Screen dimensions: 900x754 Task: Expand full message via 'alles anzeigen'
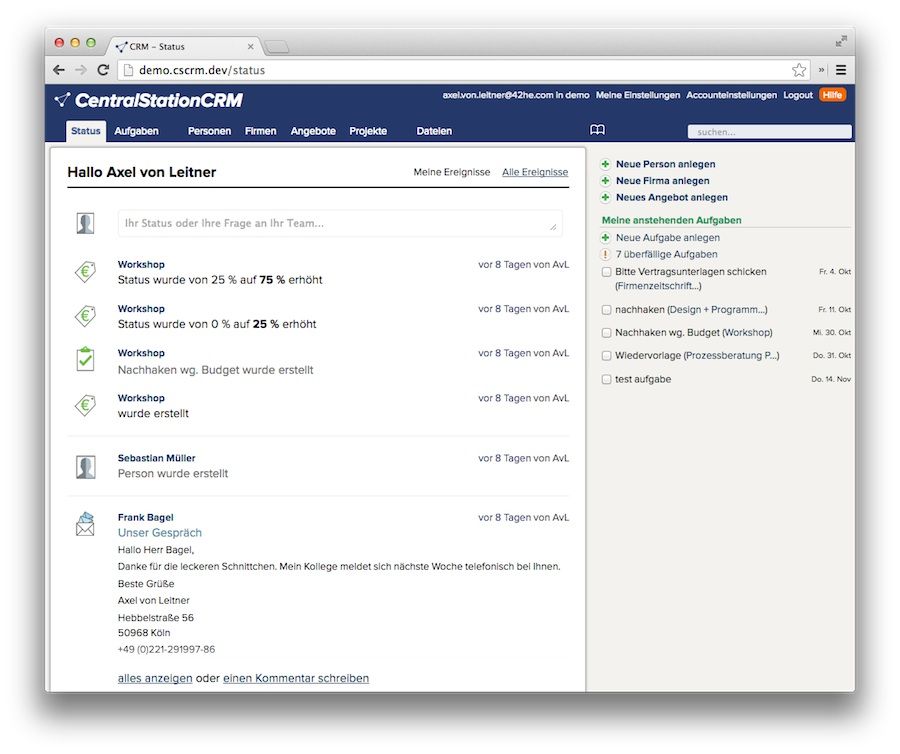[155, 678]
